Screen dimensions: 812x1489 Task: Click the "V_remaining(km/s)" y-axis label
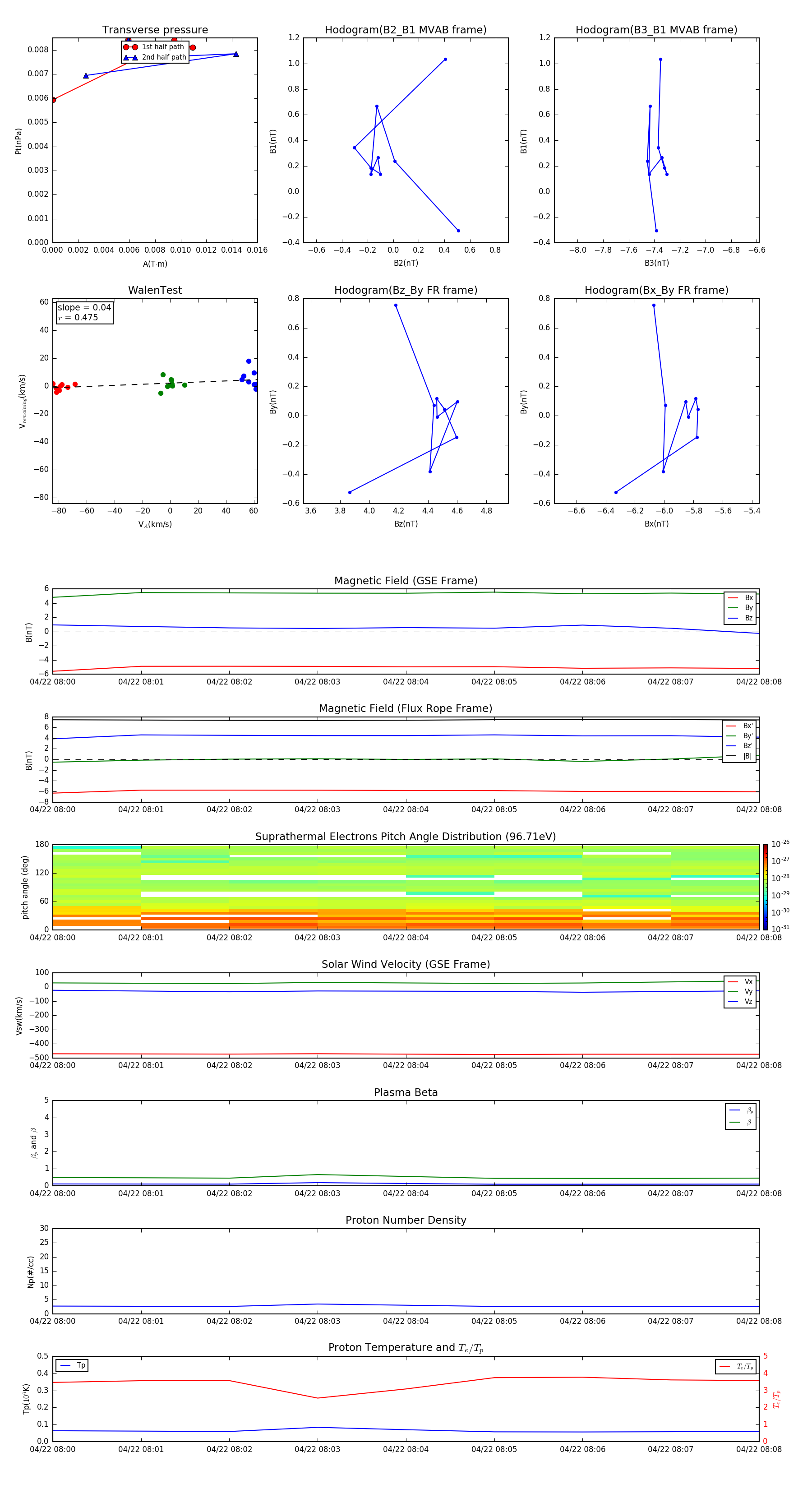22,401
